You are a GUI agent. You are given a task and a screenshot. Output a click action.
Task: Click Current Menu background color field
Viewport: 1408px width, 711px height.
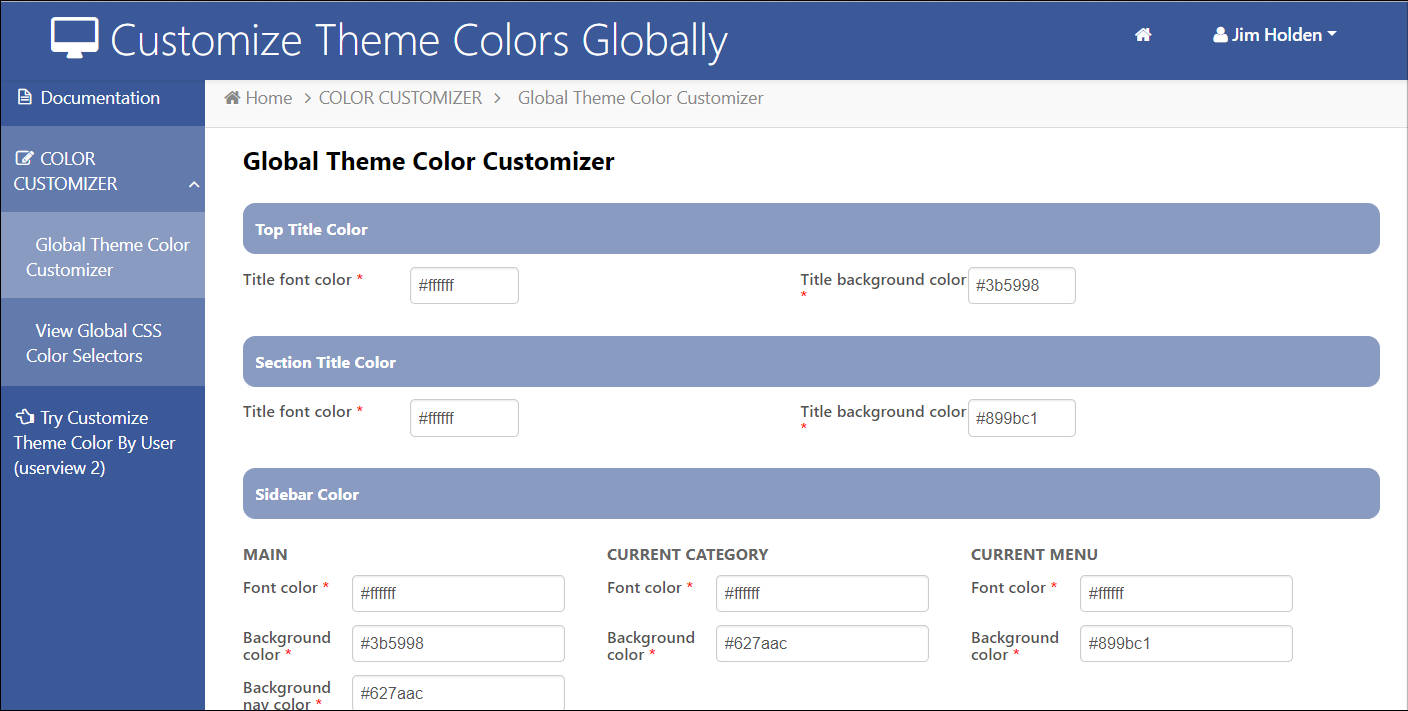click(x=1186, y=643)
